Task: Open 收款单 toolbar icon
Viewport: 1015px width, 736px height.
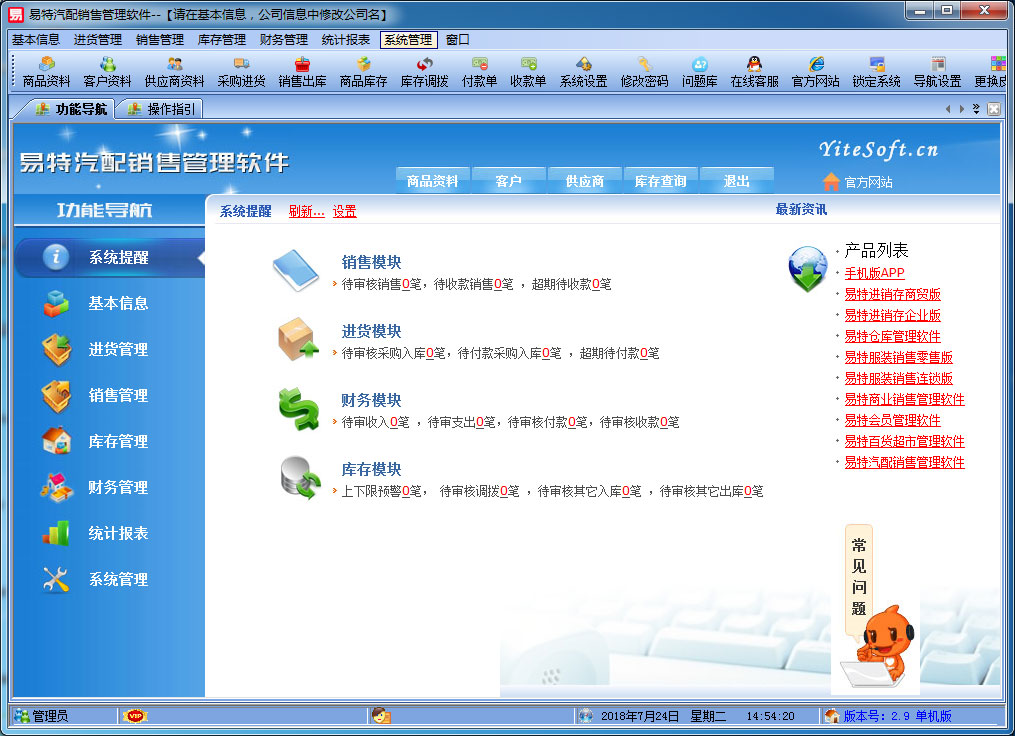Action: [528, 72]
